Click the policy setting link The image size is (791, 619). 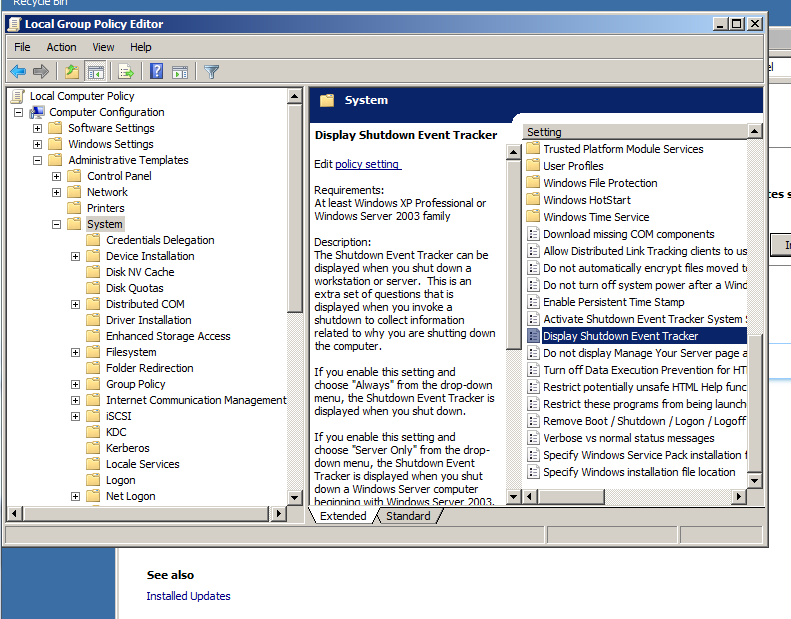tap(368, 164)
